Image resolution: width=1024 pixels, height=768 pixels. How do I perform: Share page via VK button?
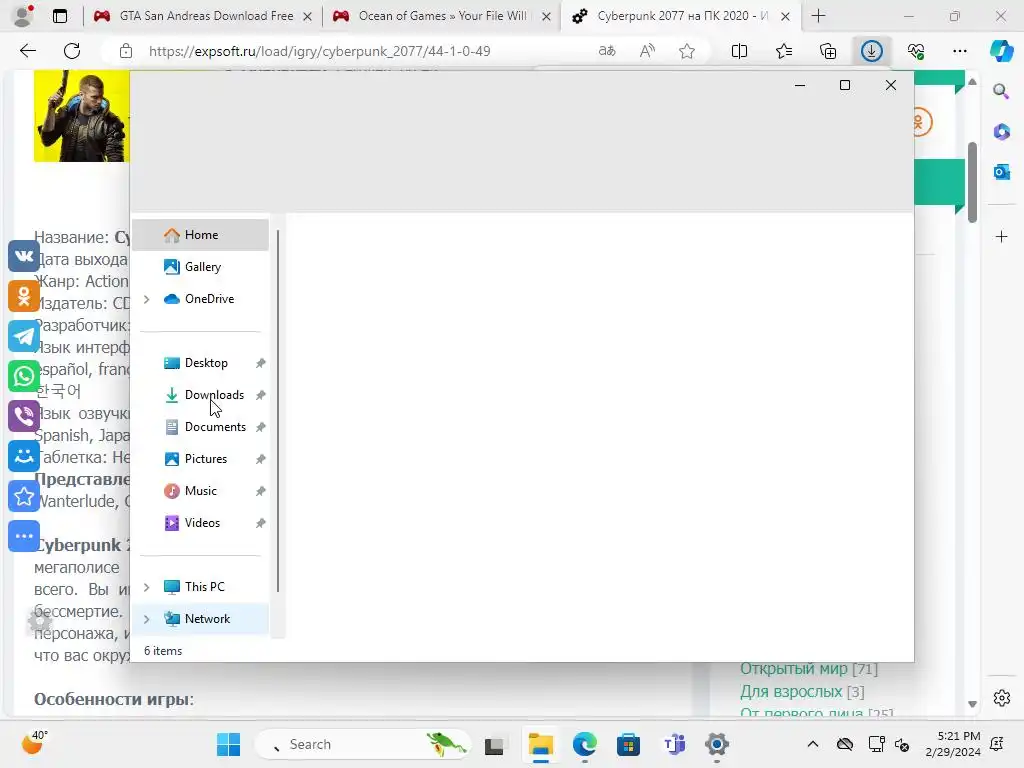click(x=24, y=256)
